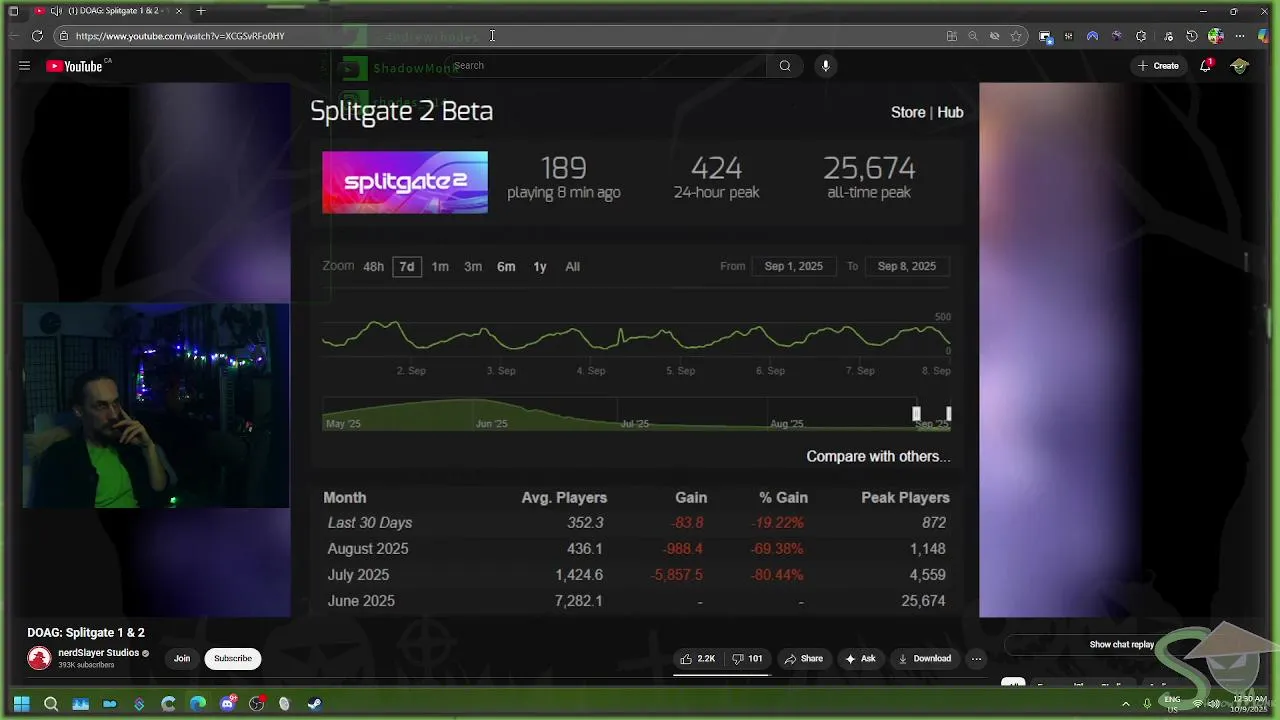The width and height of the screenshot is (1280, 720).
Task: Click the right navigator range handle
Action: (x=948, y=413)
